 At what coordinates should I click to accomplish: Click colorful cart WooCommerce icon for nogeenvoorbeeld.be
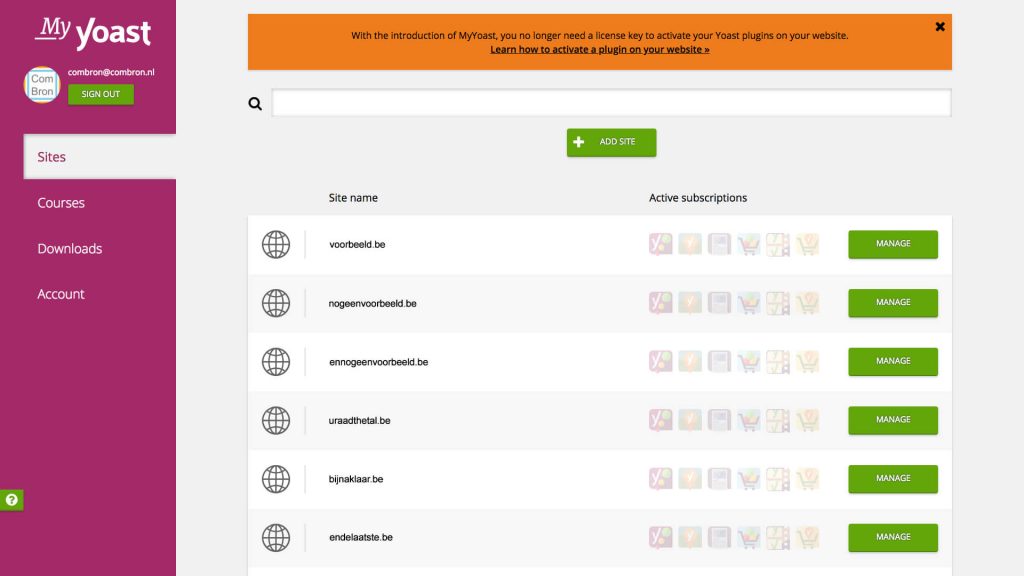point(748,303)
